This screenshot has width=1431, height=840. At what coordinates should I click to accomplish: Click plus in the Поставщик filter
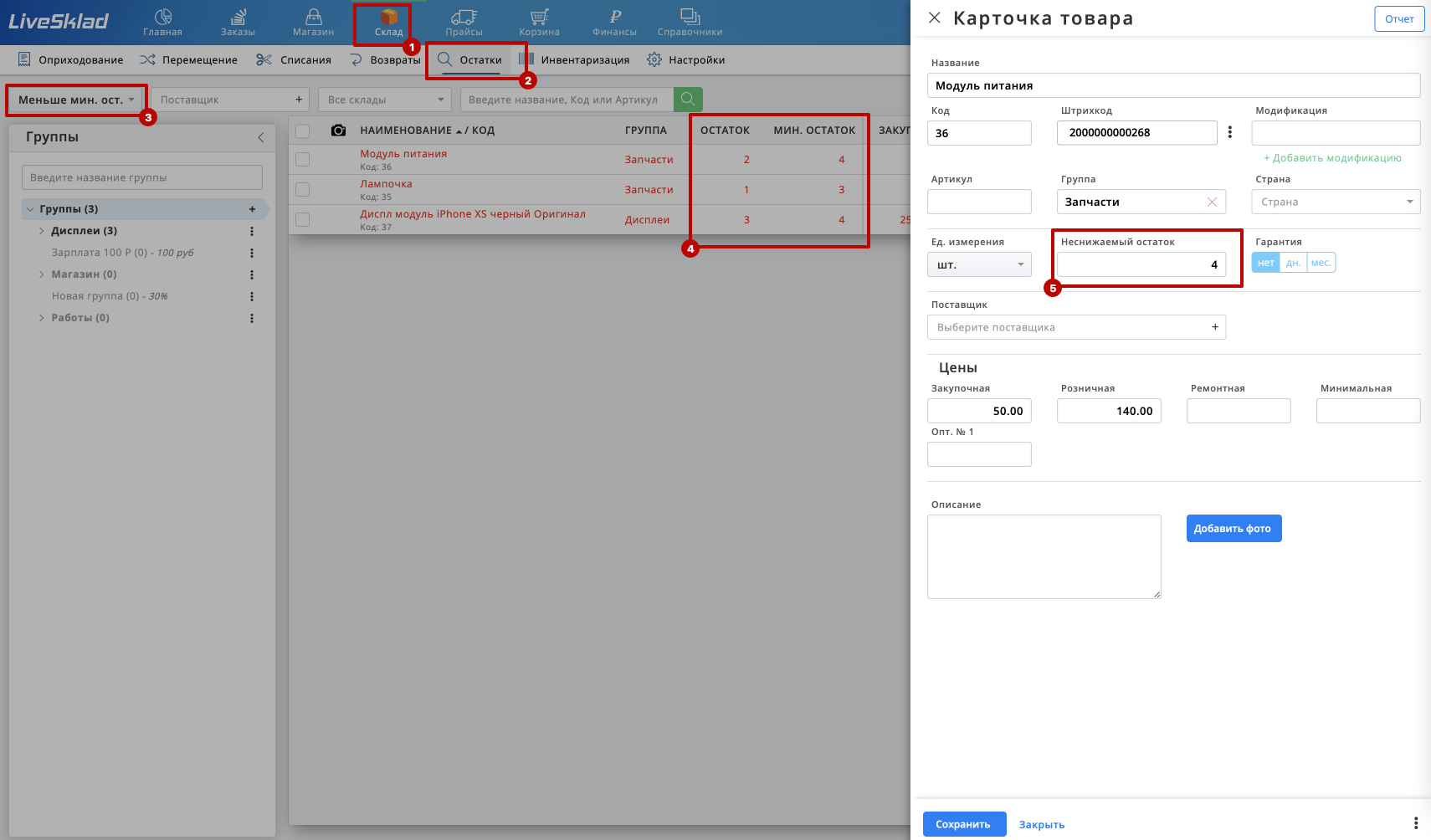coord(299,100)
